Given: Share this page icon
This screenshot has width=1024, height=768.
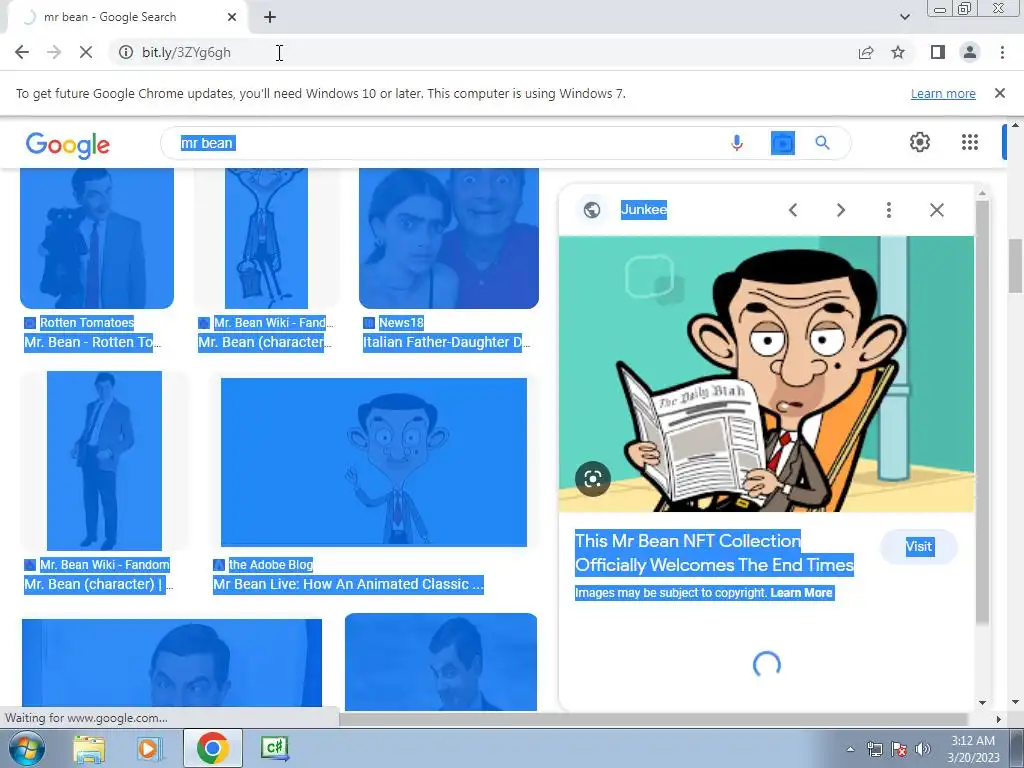Looking at the screenshot, I should click(866, 52).
